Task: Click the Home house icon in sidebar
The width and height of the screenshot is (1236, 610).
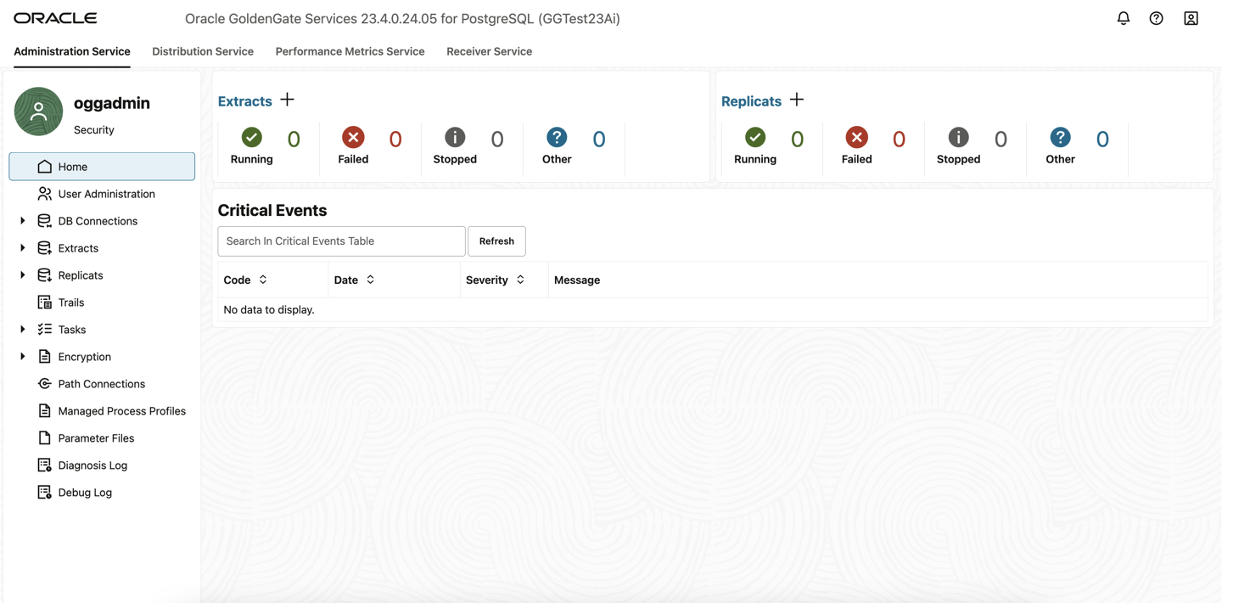Action: tap(44, 166)
